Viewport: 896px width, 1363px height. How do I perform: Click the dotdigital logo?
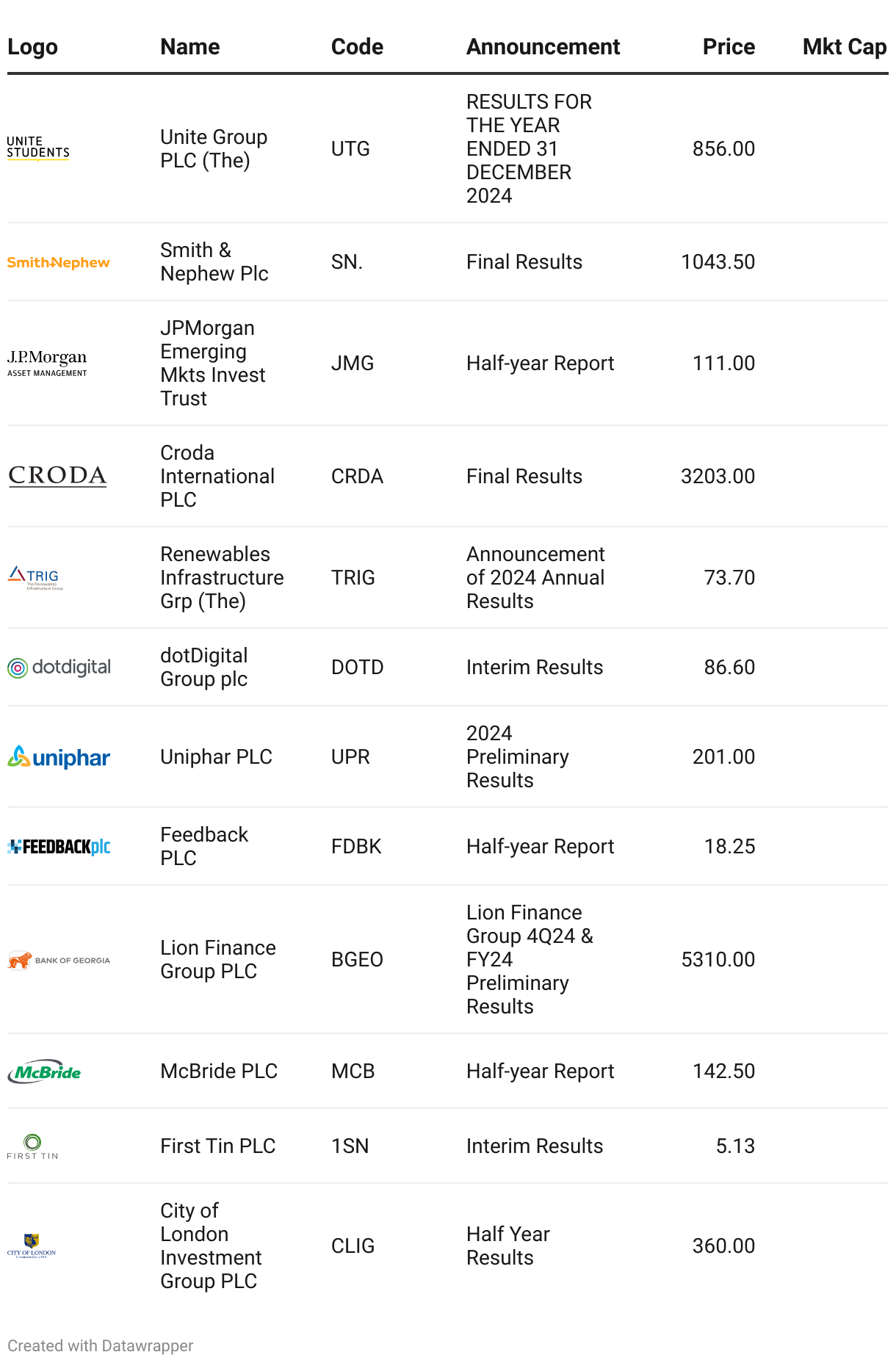coord(59,668)
